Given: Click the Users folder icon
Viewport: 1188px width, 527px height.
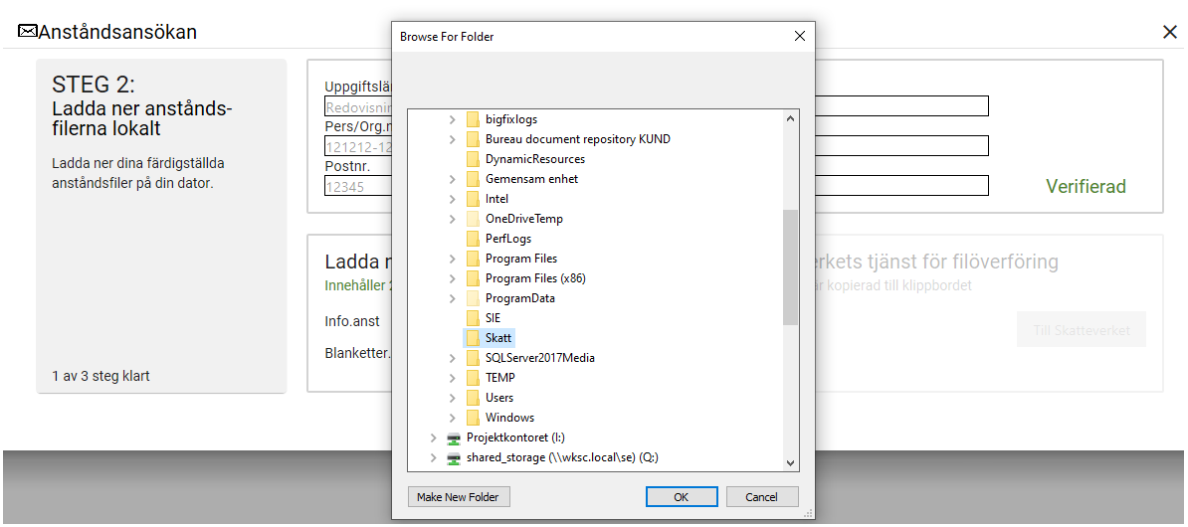Looking at the screenshot, I should [473, 398].
